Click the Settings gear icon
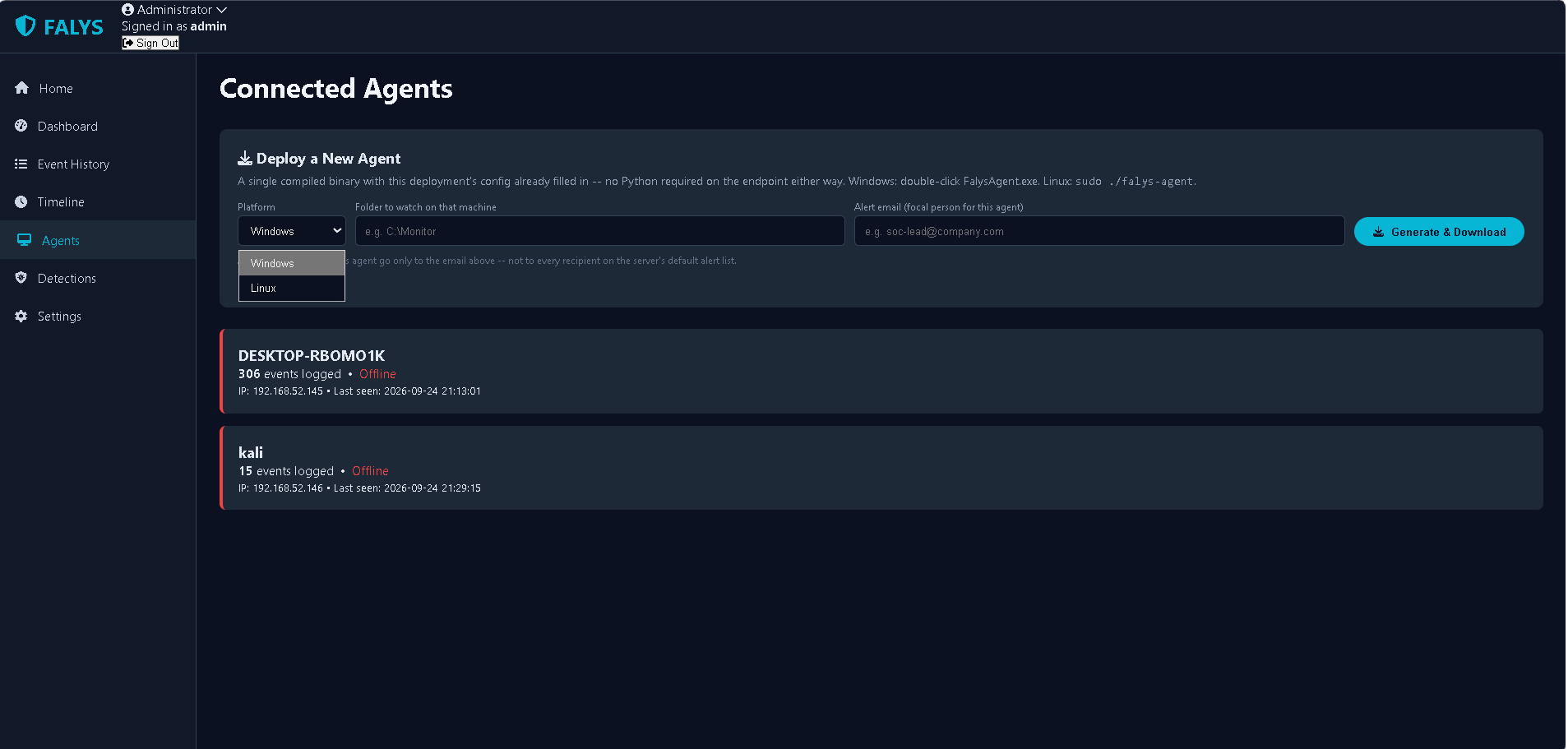Image resolution: width=1568 pixels, height=749 pixels. coord(21,316)
